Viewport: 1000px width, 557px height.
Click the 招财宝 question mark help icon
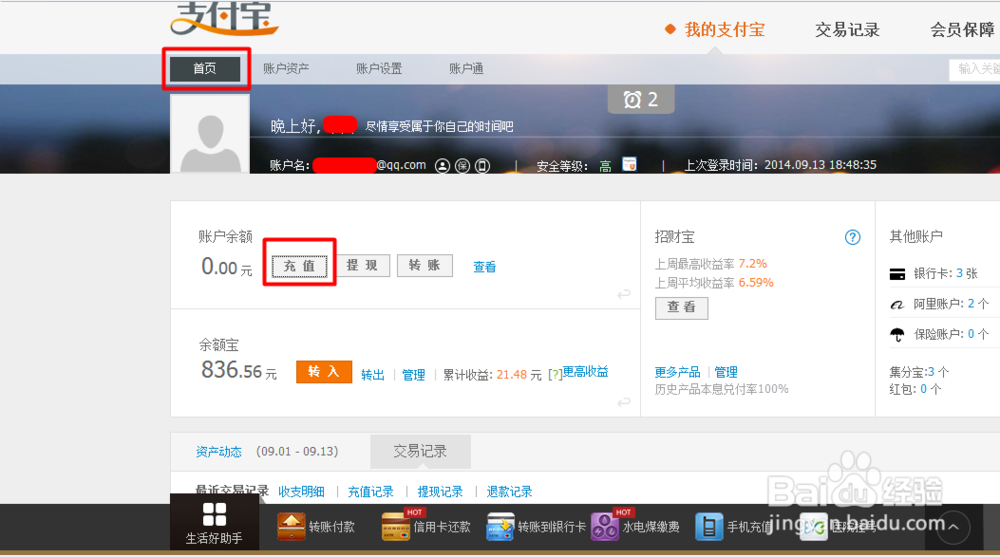[x=853, y=237]
